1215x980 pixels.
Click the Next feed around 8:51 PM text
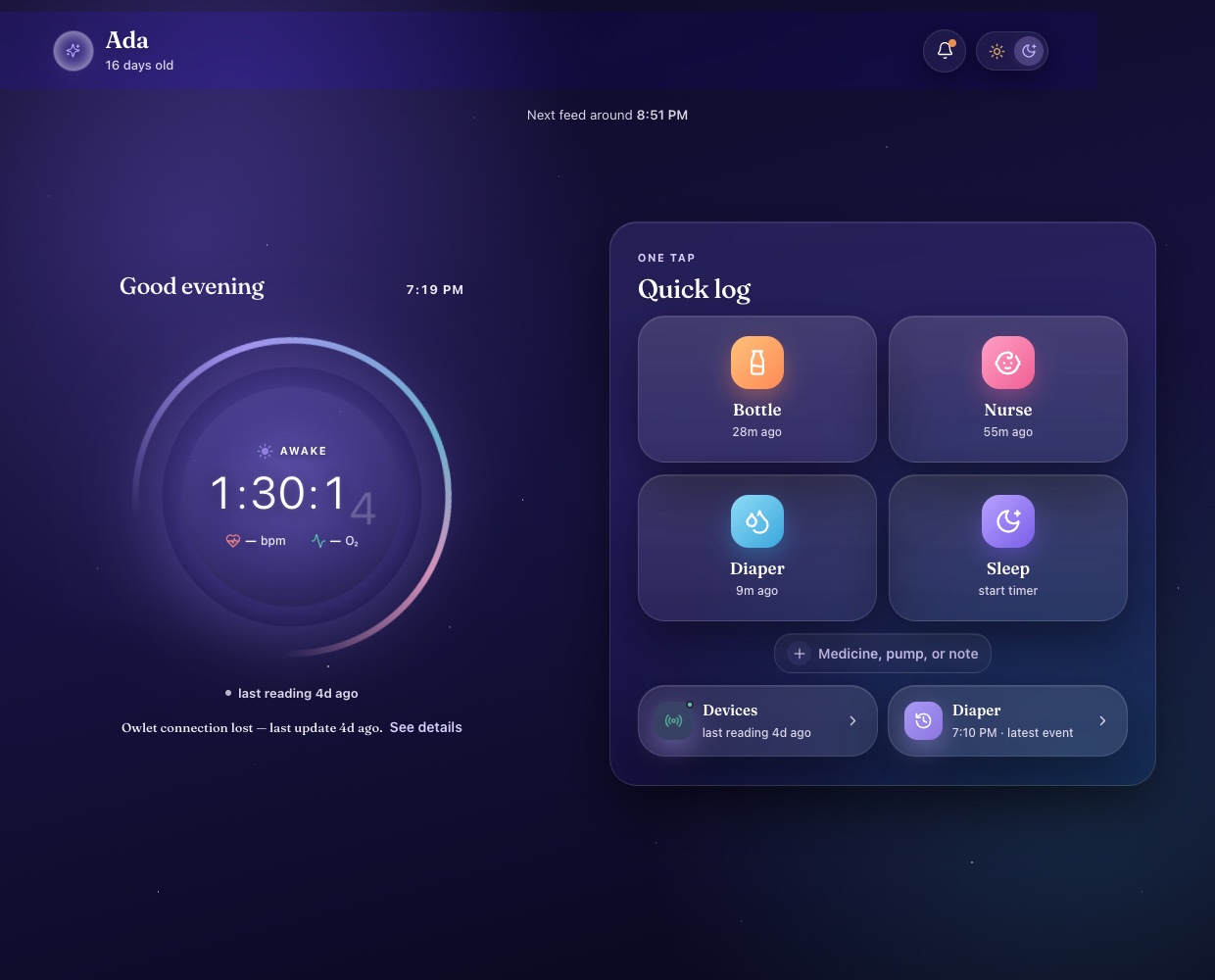[x=607, y=115]
